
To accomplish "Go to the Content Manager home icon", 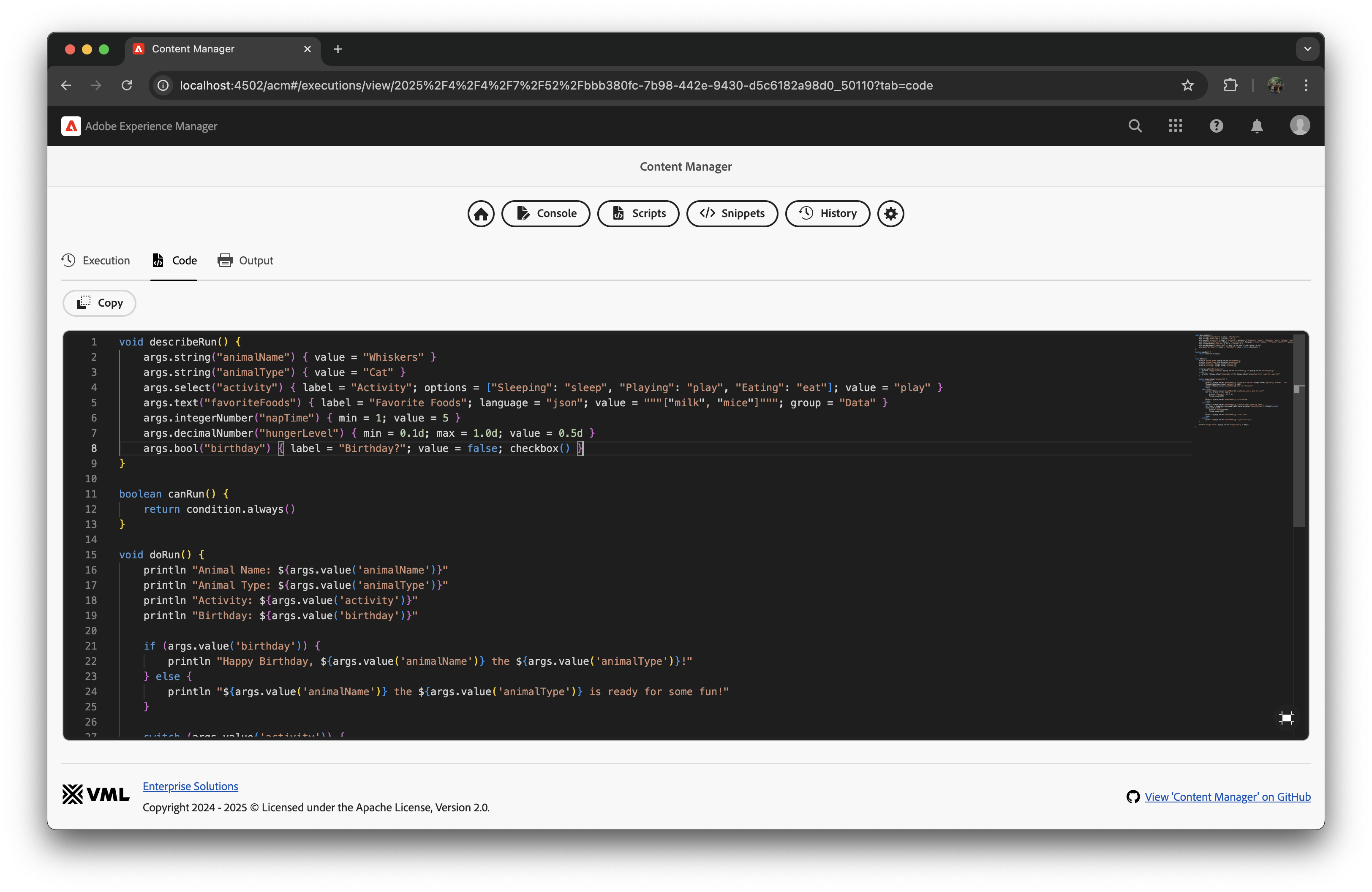I will pyautogui.click(x=481, y=214).
